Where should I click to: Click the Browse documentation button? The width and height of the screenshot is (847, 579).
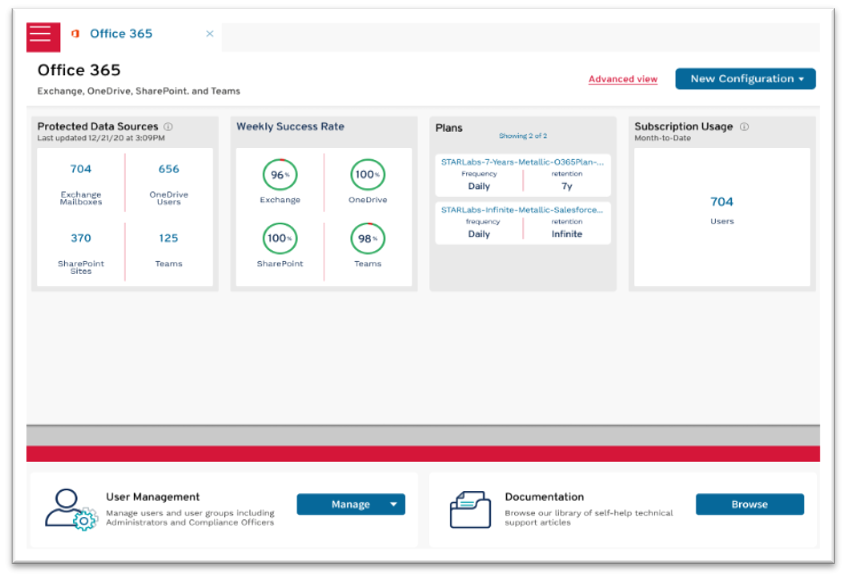click(750, 504)
